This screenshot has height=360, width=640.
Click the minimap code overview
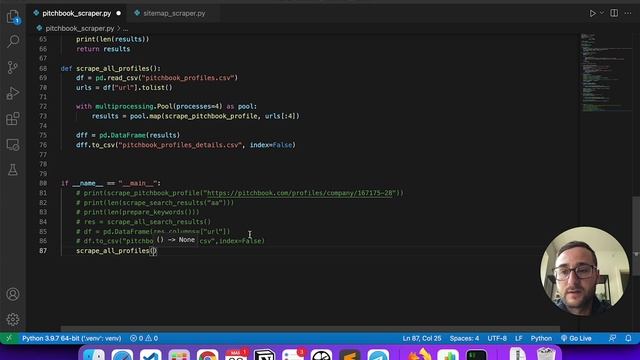606,73
